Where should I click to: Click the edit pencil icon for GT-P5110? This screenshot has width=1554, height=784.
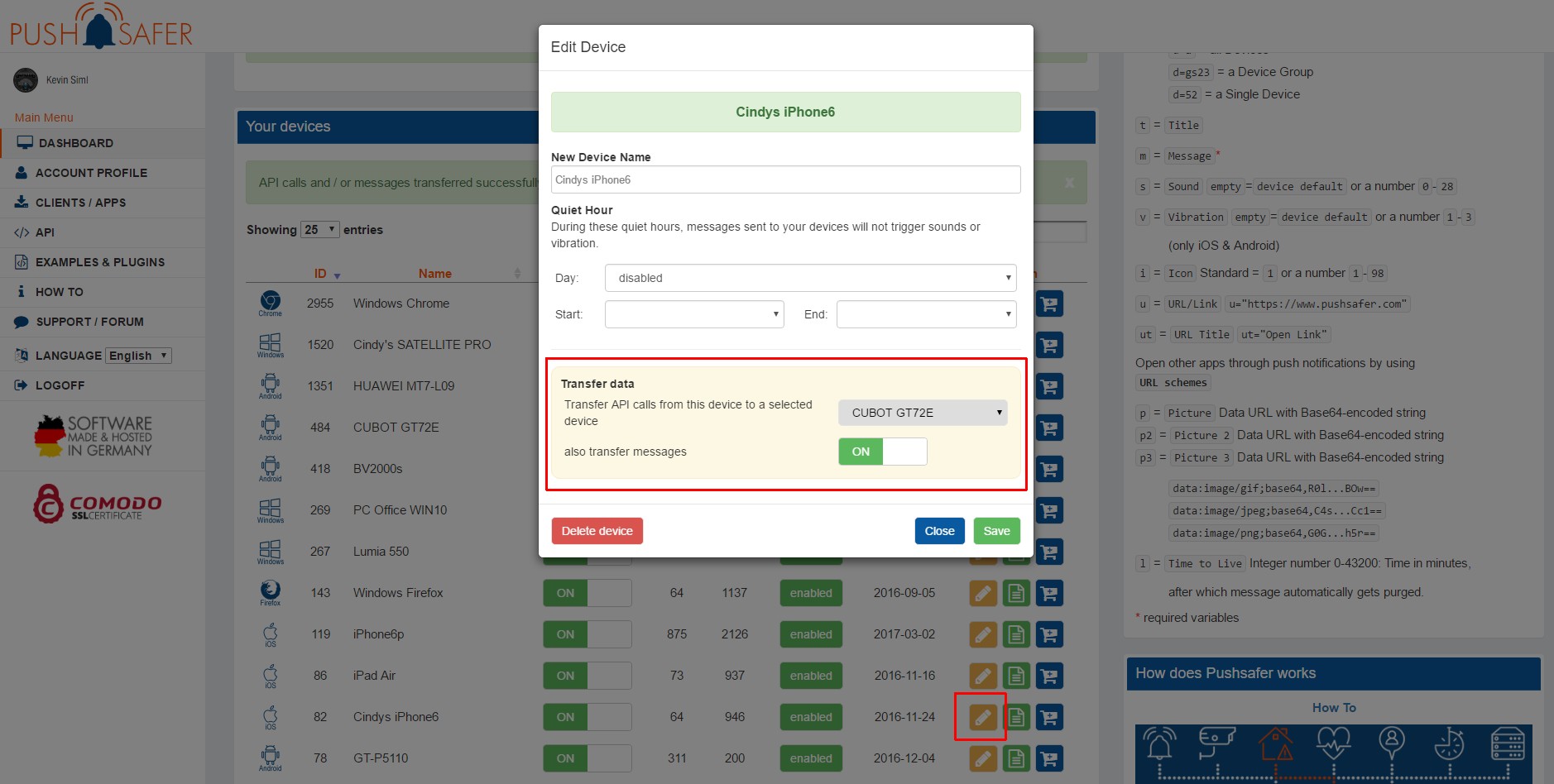click(x=982, y=758)
